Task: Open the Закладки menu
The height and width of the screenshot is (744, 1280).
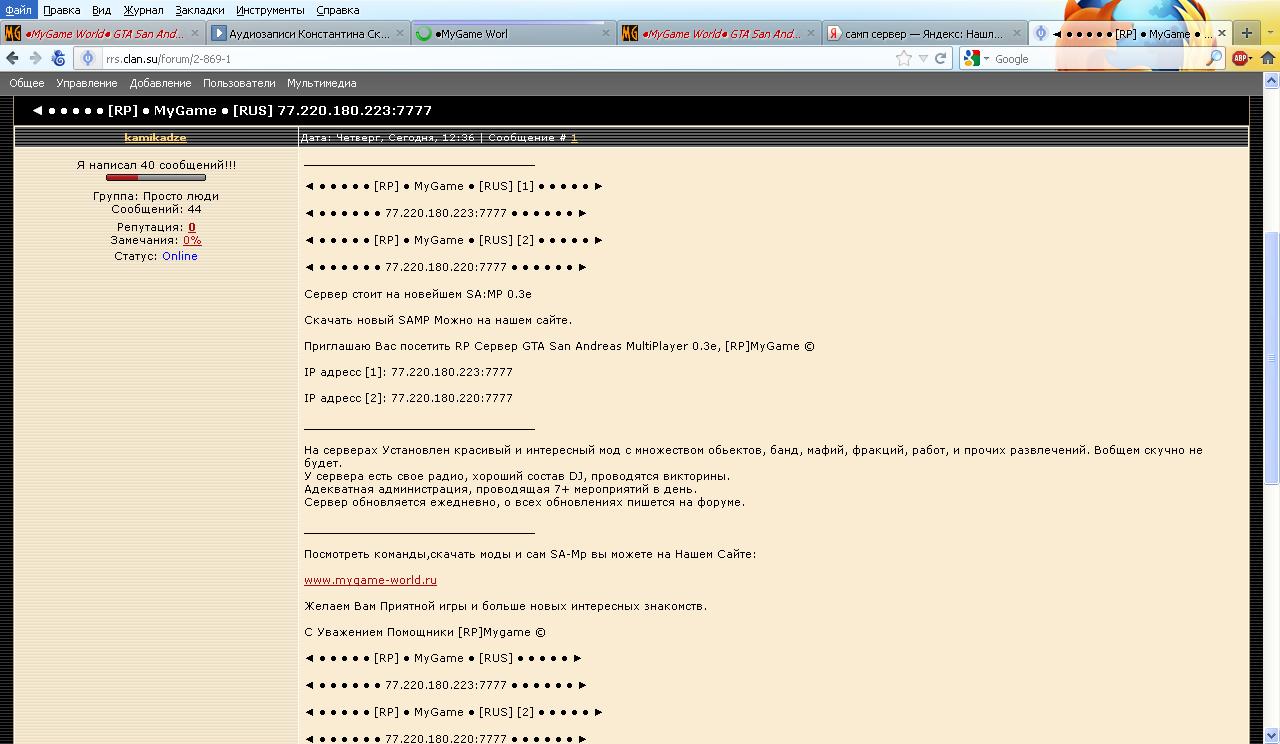Action: (199, 10)
